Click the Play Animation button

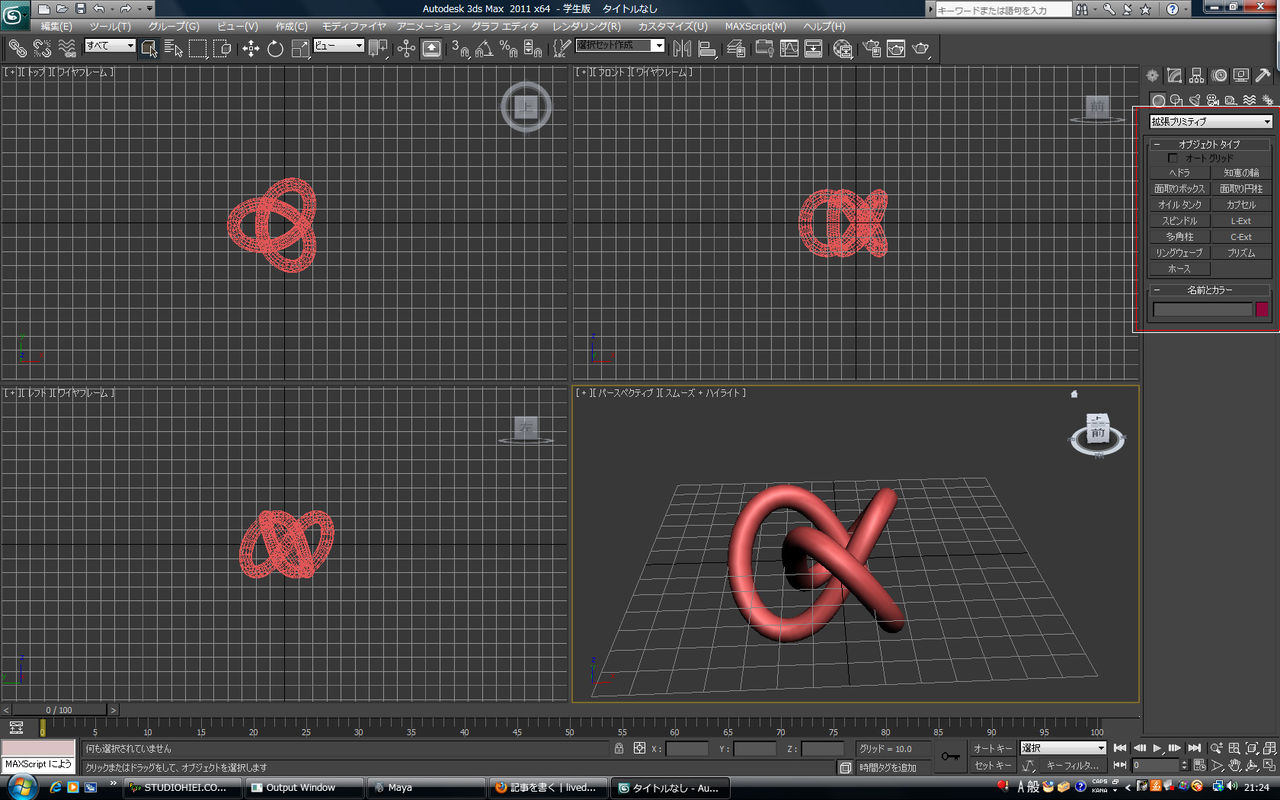[x=1157, y=748]
